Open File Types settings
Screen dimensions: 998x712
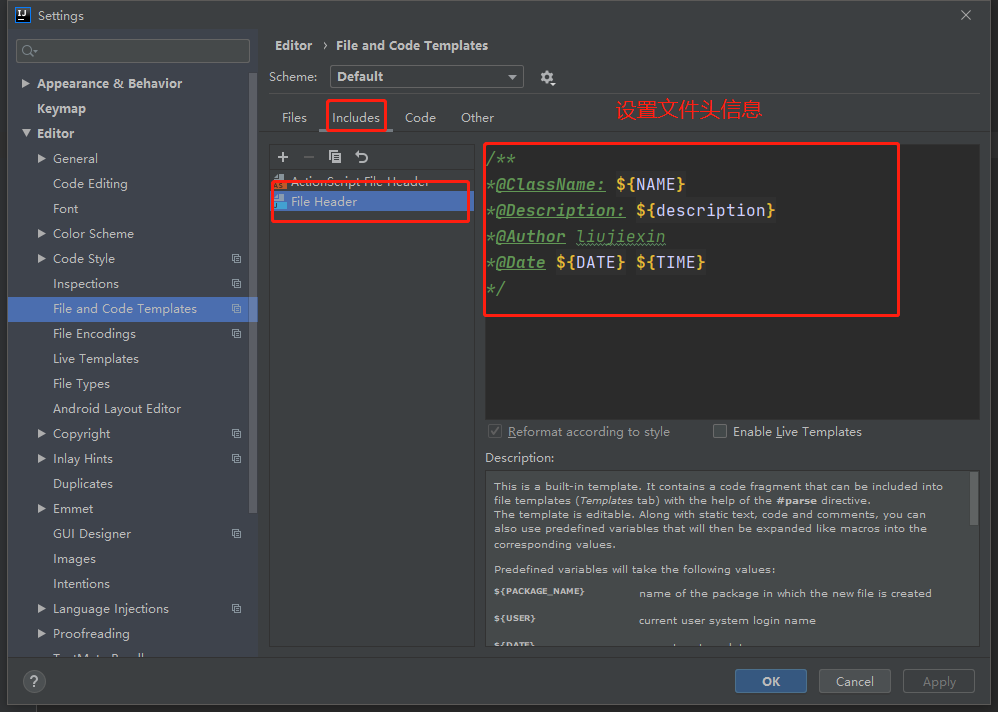81,384
